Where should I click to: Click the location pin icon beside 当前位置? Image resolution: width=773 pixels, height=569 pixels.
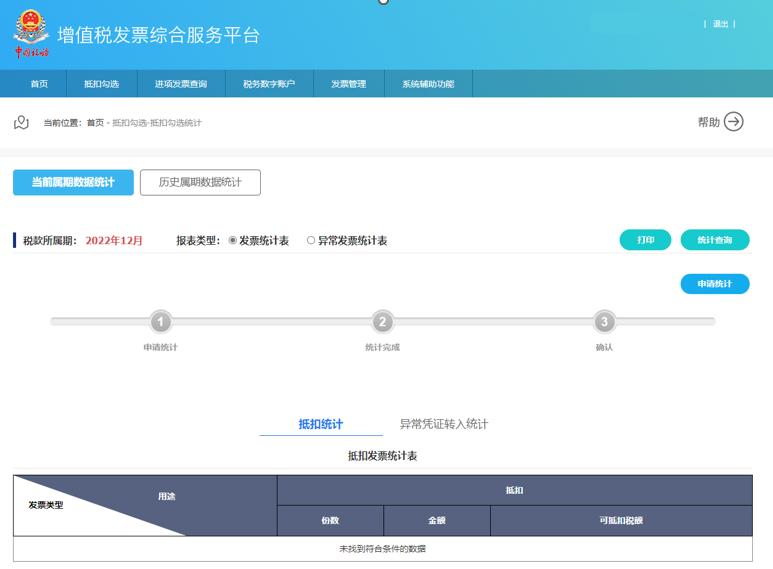21,122
